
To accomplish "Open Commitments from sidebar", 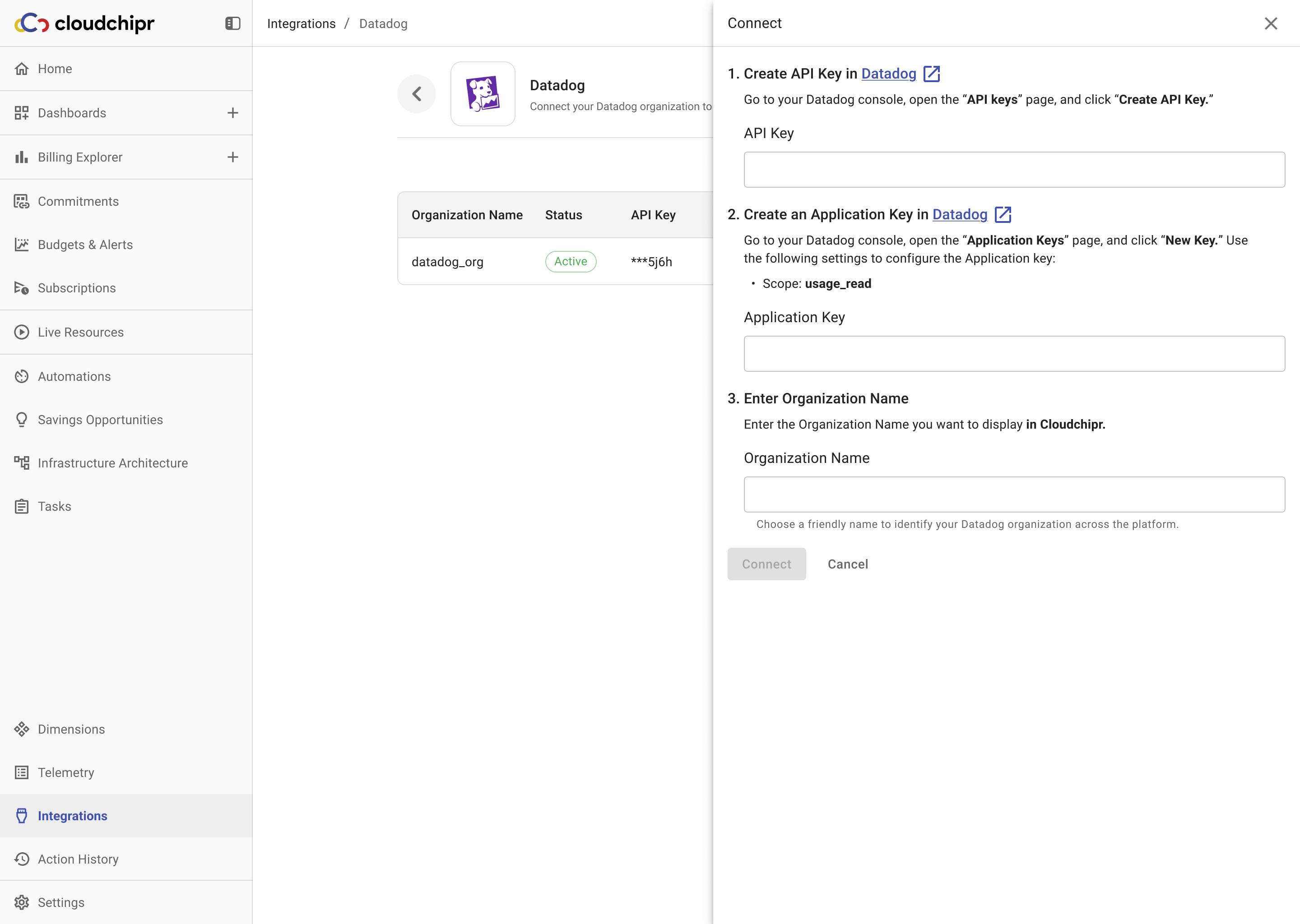I will (78, 201).
